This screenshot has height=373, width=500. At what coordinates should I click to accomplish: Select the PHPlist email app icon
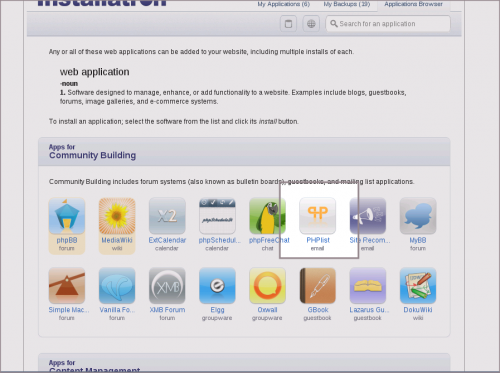click(x=318, y=216)
